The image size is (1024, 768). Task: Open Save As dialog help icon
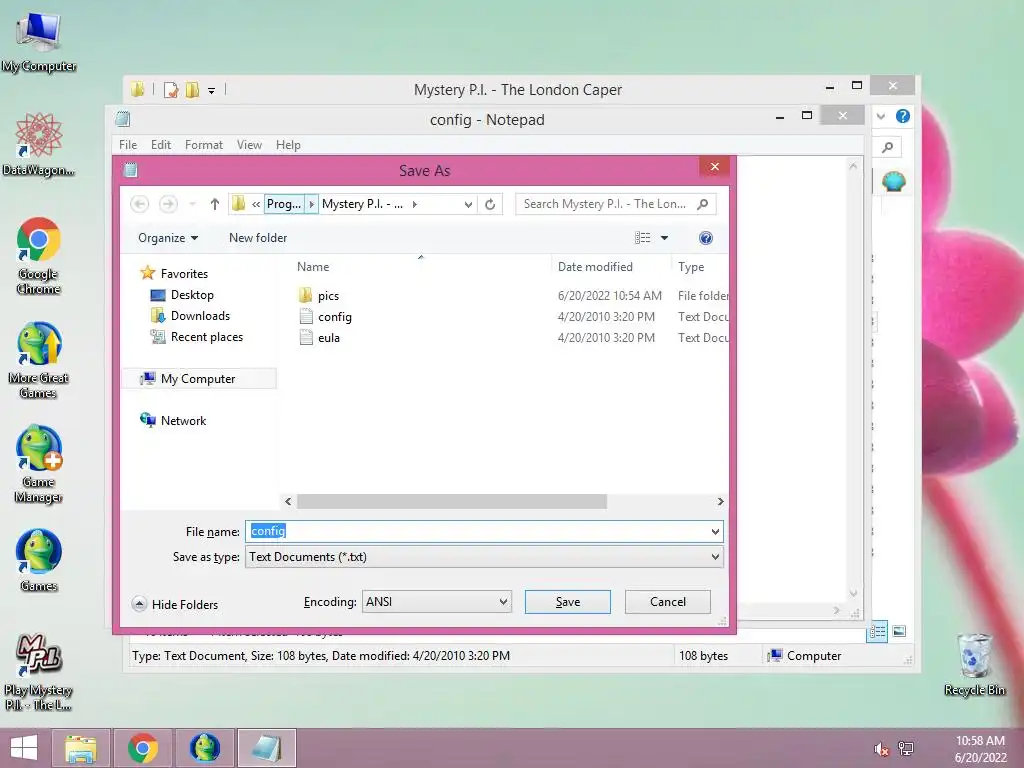[705, 238]
